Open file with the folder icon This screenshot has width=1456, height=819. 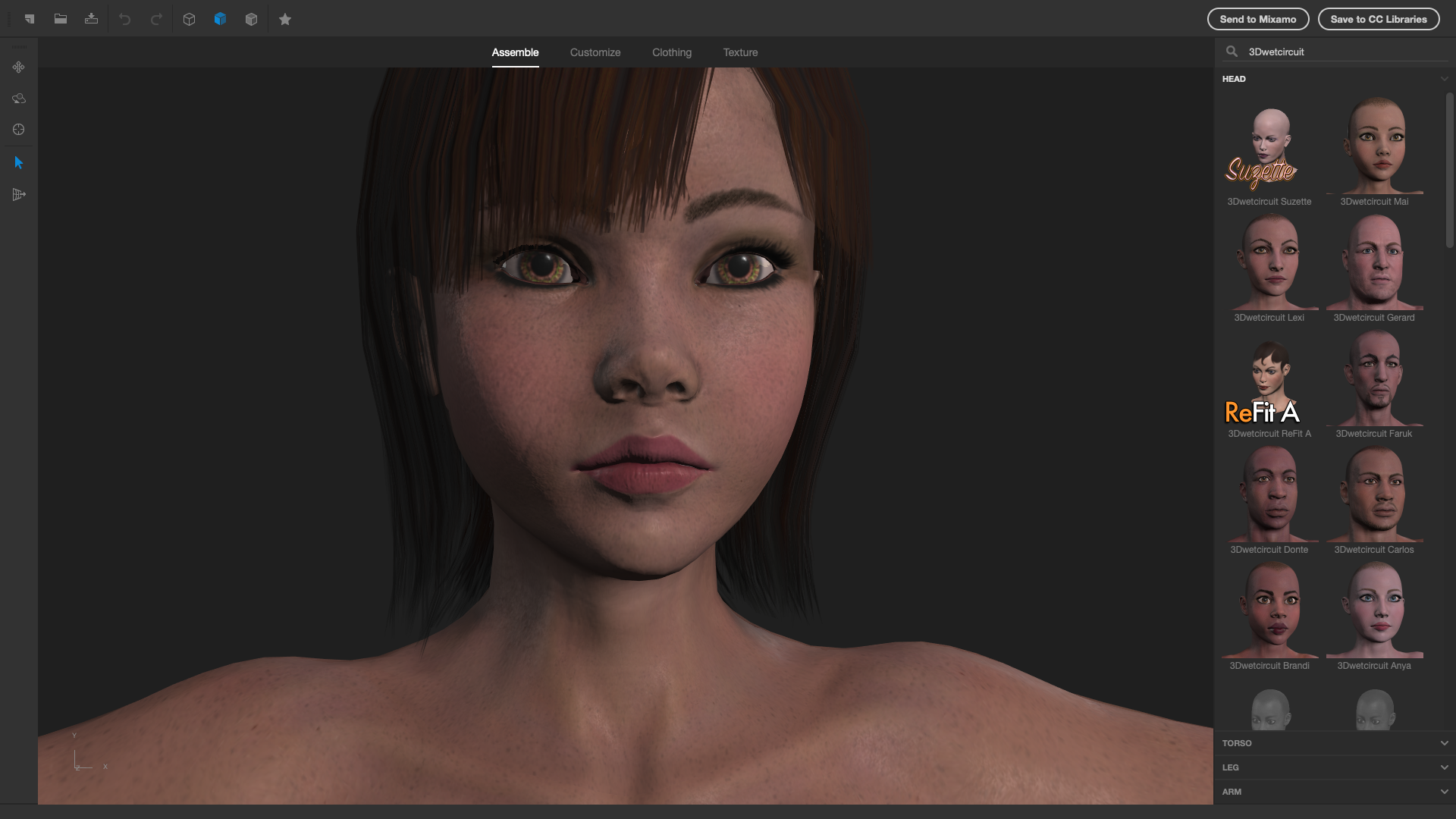(x=61, y=19)
